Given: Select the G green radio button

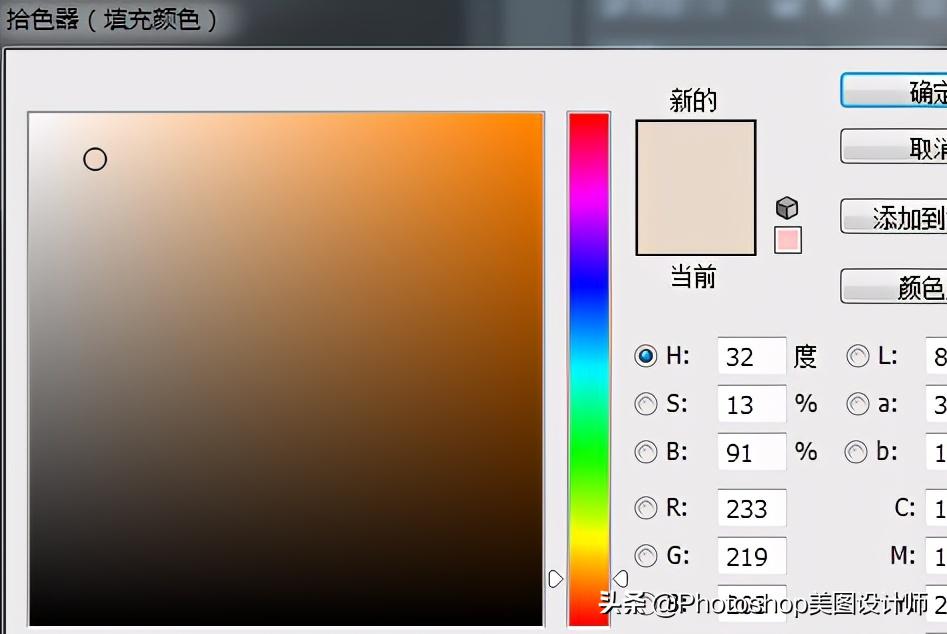Looking at the screenshot, I should [x=646, y=556].
